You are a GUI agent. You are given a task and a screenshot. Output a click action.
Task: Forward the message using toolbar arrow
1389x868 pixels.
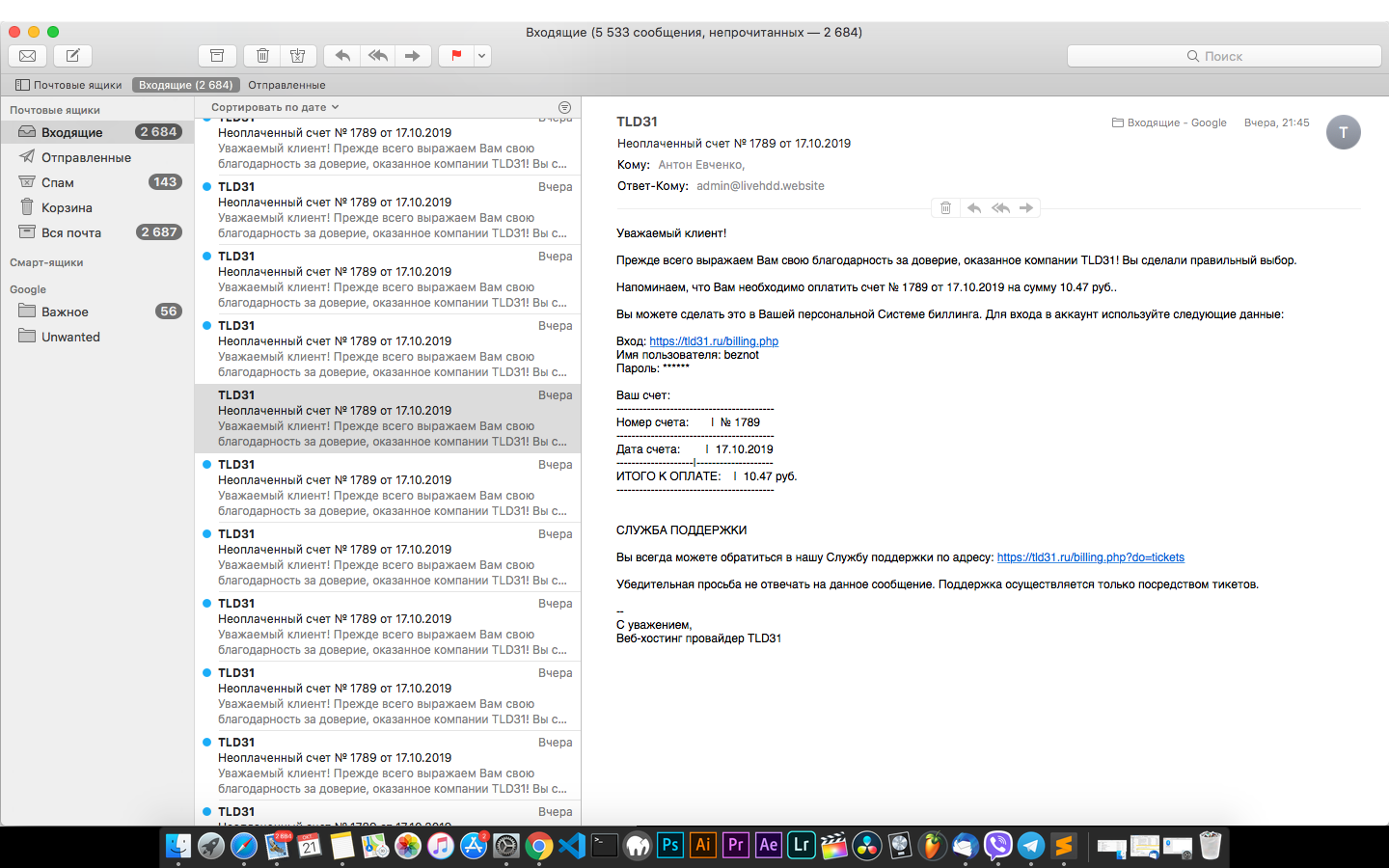click(412, 56)
